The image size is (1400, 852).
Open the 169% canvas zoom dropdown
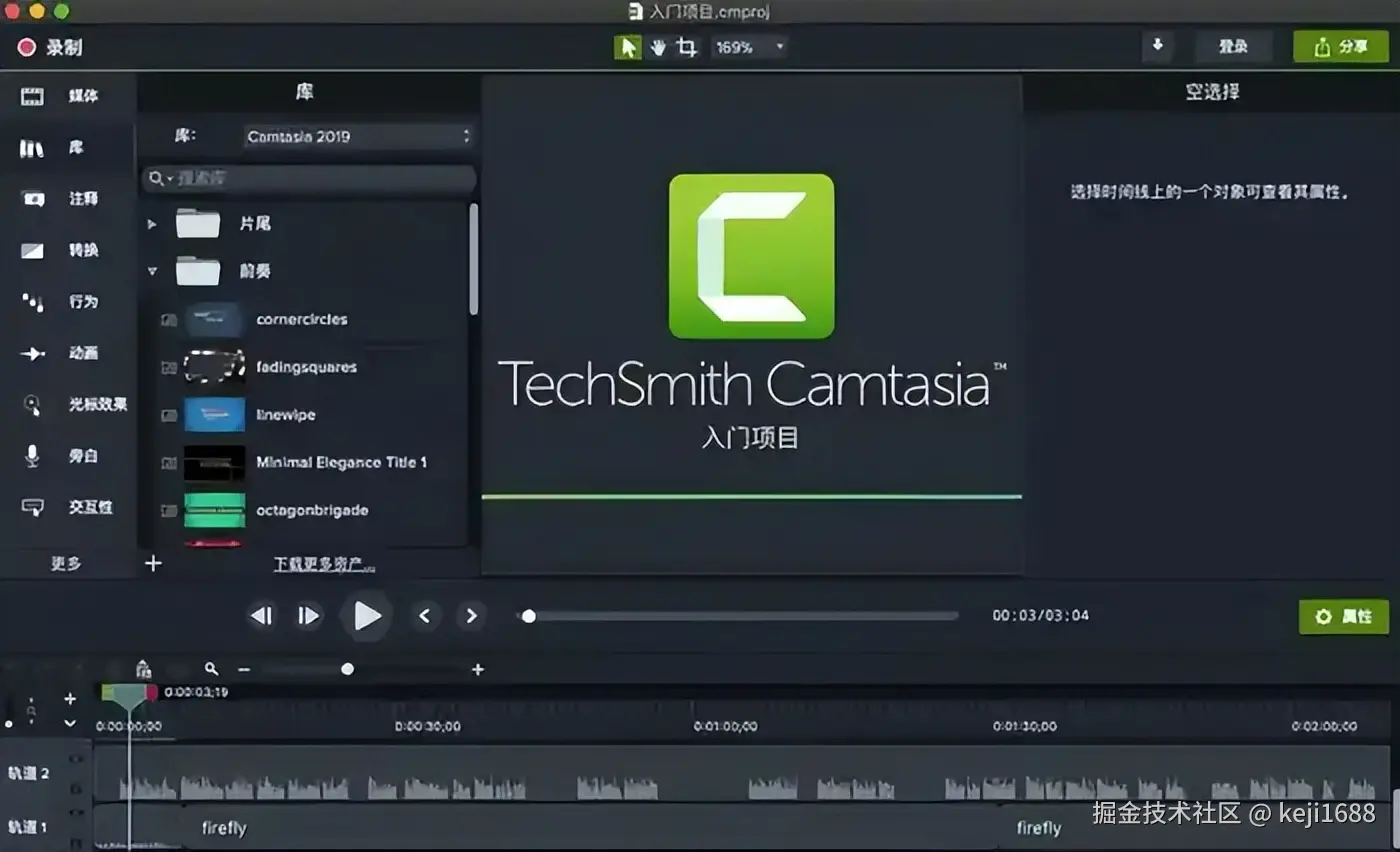pos(749,47)
